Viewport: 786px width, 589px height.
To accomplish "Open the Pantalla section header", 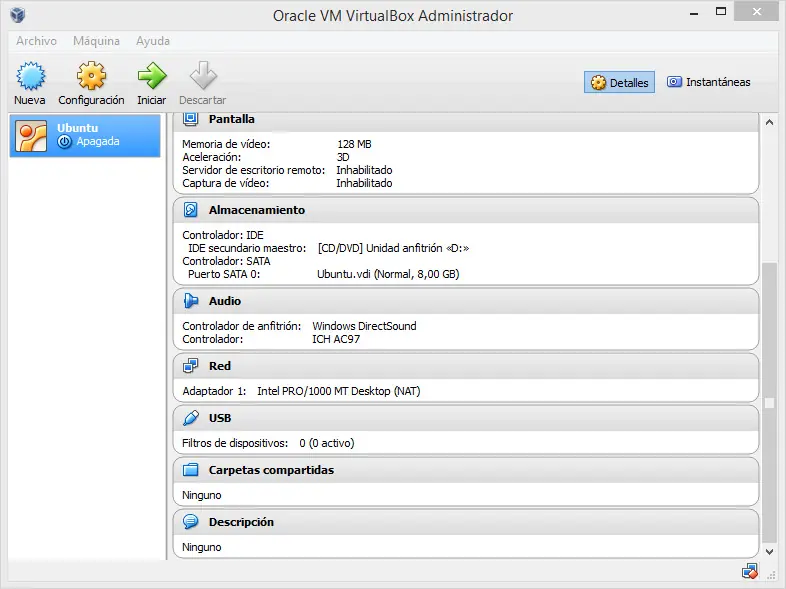I will point(466,120).
